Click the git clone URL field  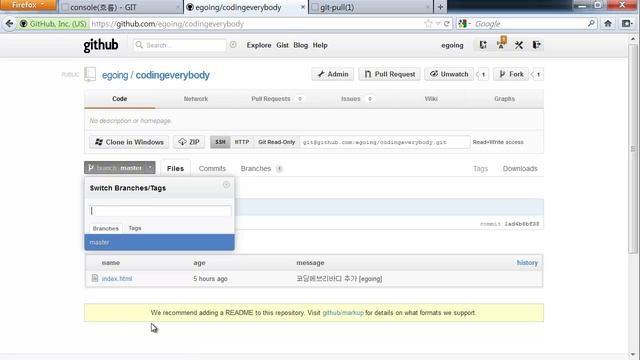385,142
